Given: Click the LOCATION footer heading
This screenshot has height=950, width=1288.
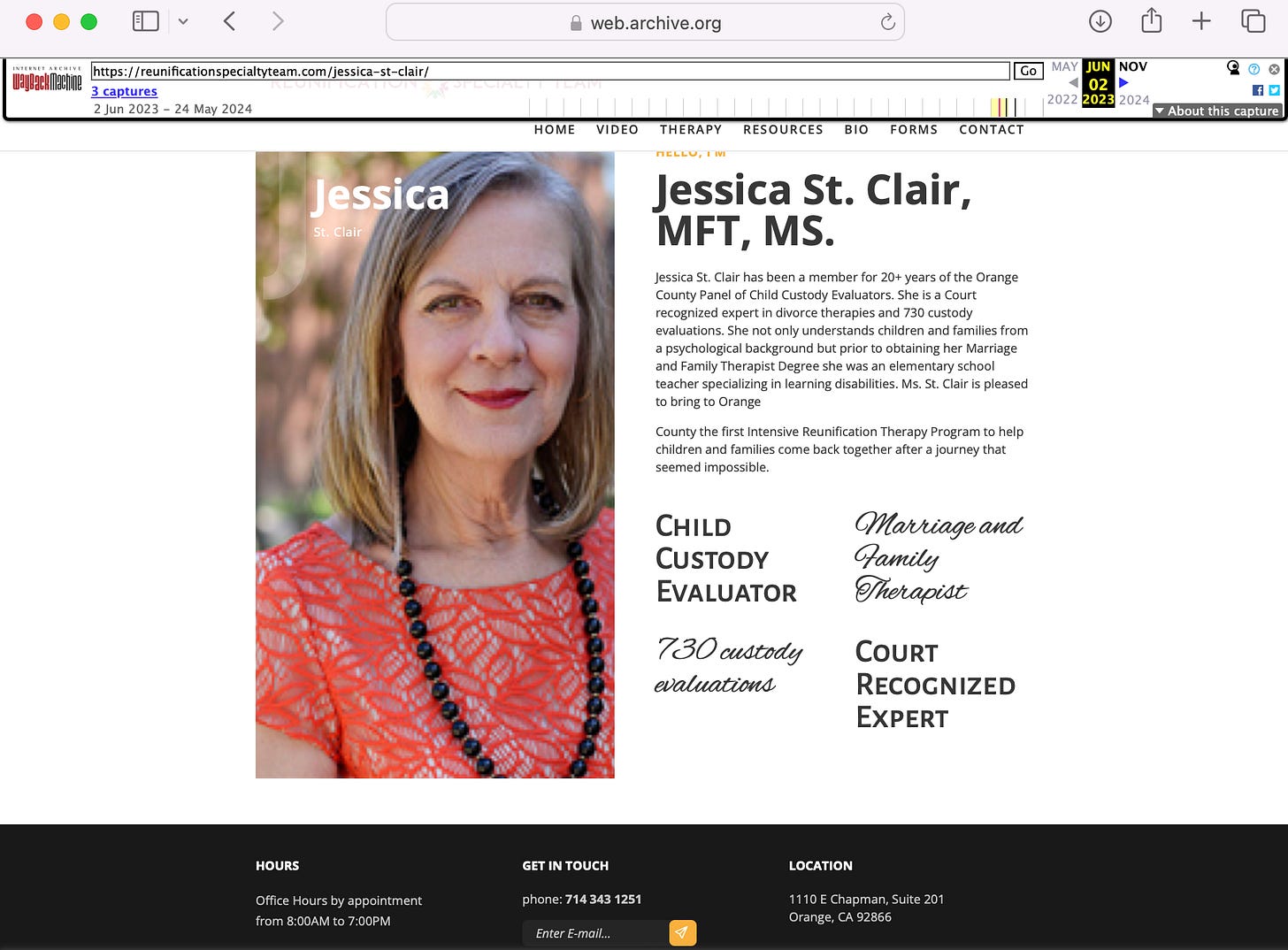Looking at the screenshot, I should 821,866.
